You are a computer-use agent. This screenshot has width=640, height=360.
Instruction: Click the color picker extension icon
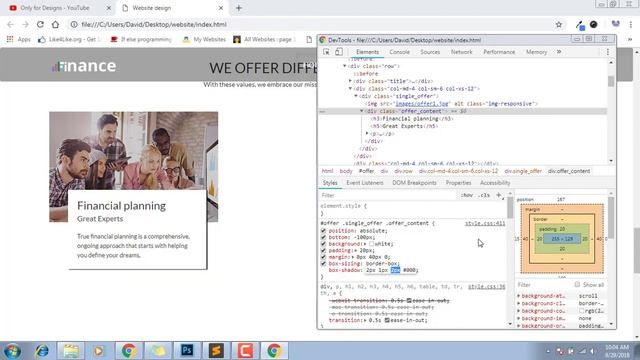coord(580,25)
